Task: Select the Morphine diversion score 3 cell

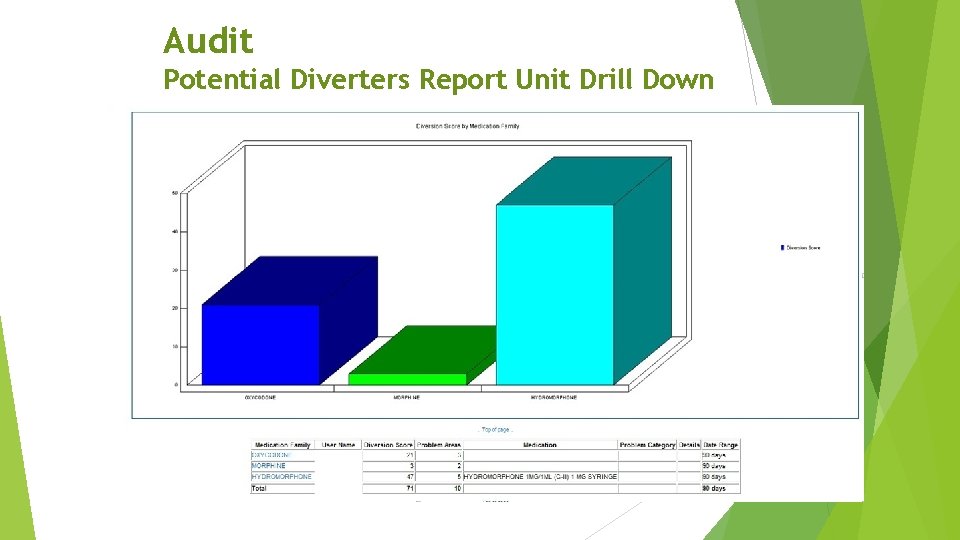Action: 388,466
